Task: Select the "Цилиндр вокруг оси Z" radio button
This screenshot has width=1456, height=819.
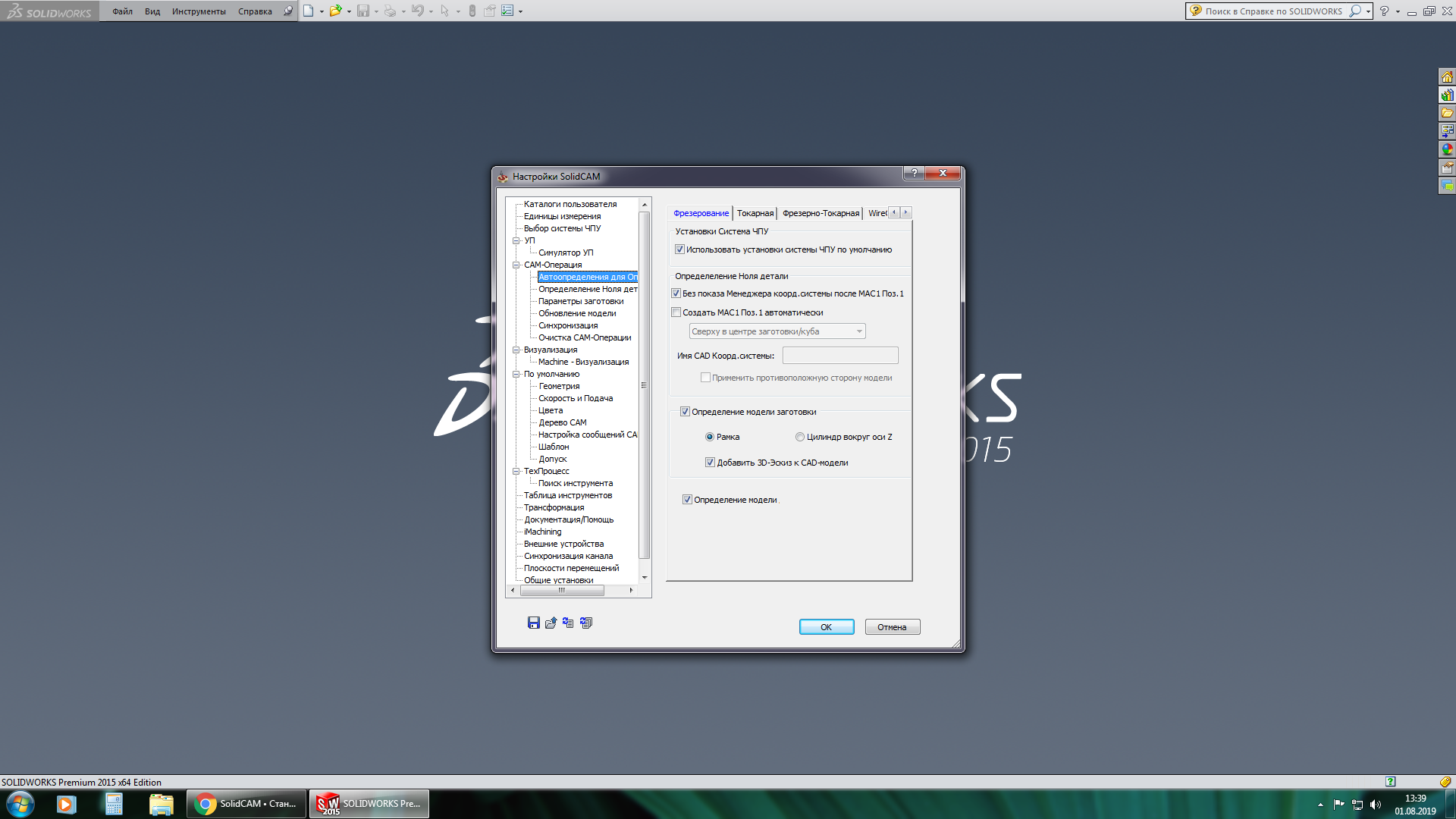Action: (x=799, y=437)
